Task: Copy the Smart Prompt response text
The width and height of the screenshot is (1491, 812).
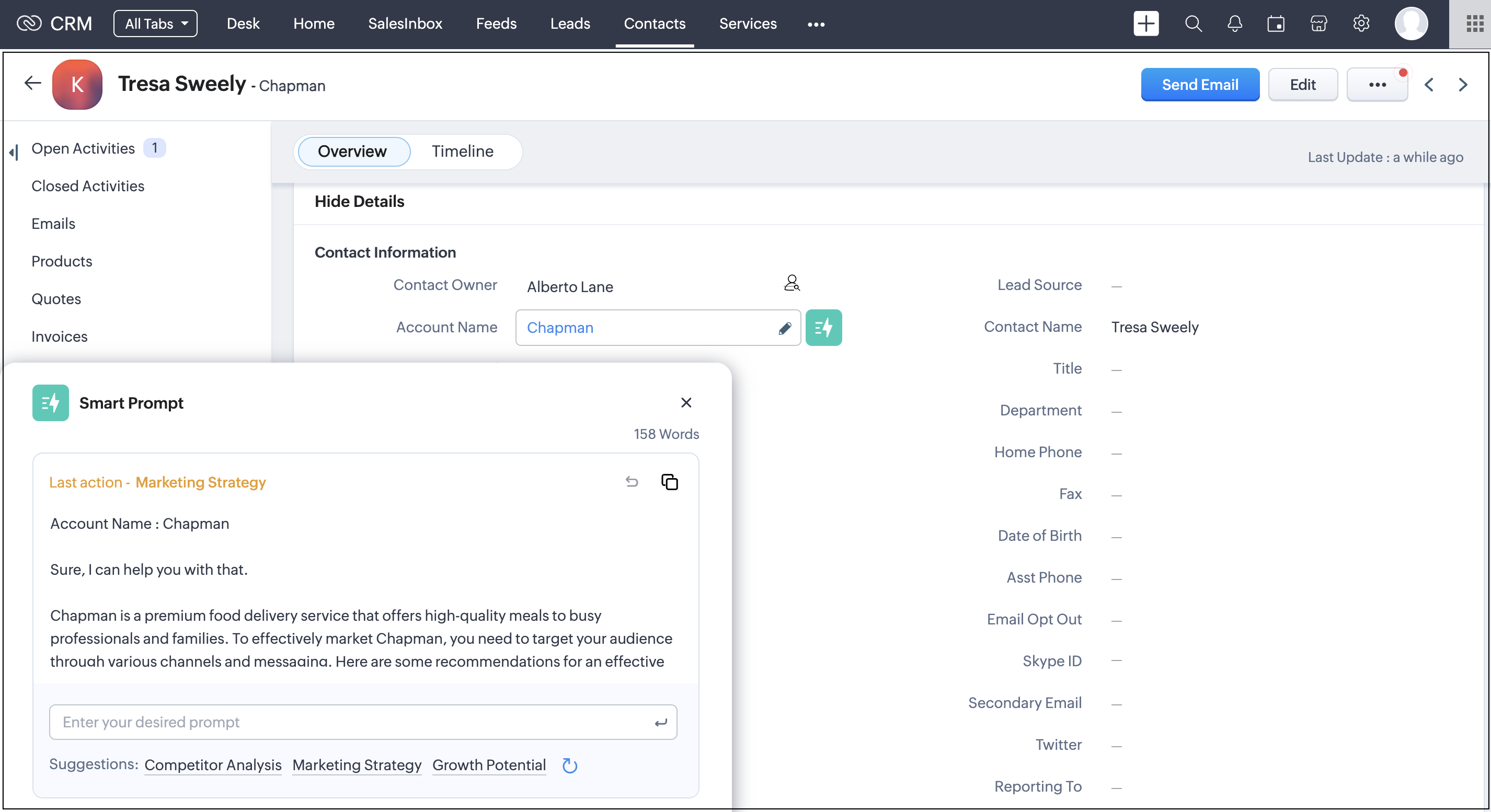Action: [x=669, y=482]
